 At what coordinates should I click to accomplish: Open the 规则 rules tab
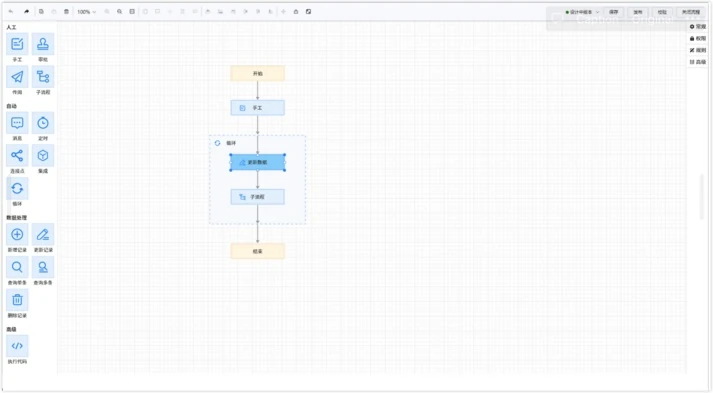pyautogui.click(x=698, y=50)
